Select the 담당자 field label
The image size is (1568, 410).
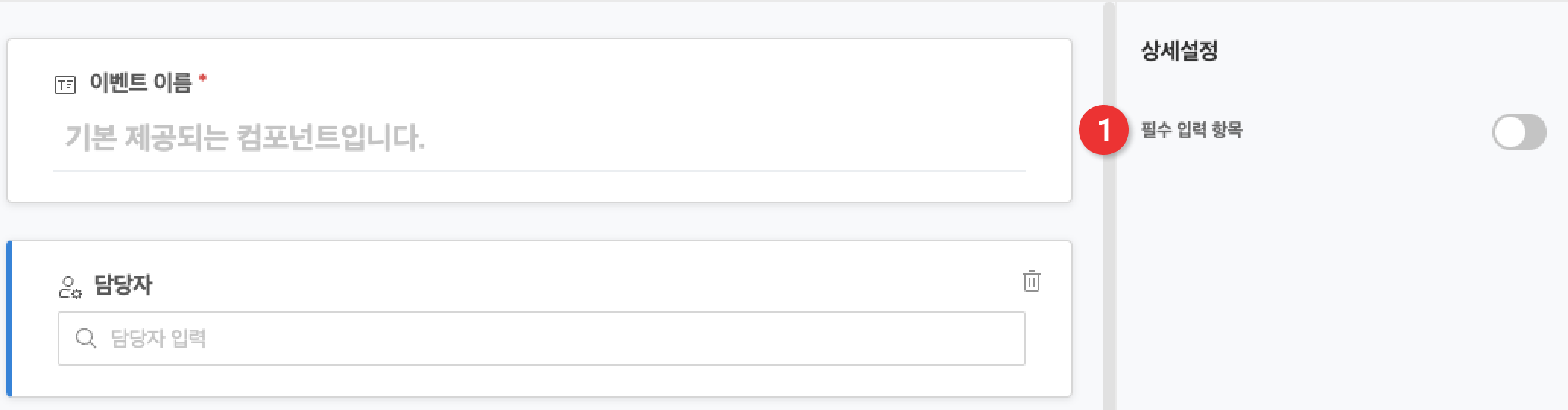pos(123,285)
